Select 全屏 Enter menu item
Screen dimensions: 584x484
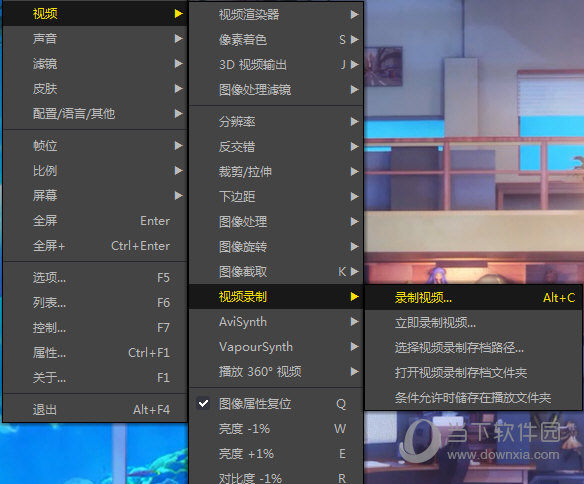(95, 221)
